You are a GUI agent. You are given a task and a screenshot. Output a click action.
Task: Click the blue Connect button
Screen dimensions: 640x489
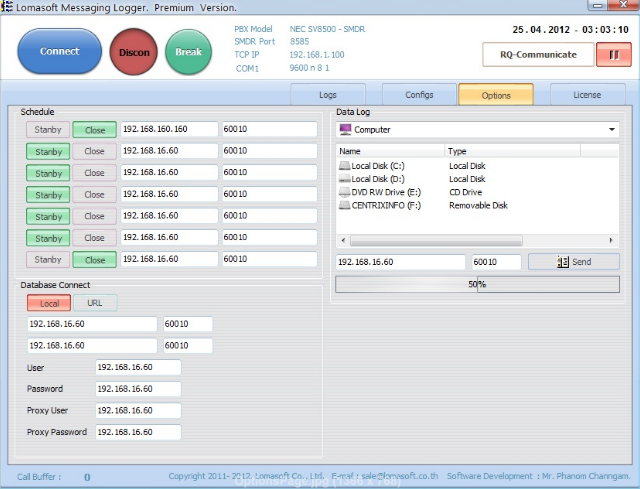pyautogui.click(x=60, y=52)
